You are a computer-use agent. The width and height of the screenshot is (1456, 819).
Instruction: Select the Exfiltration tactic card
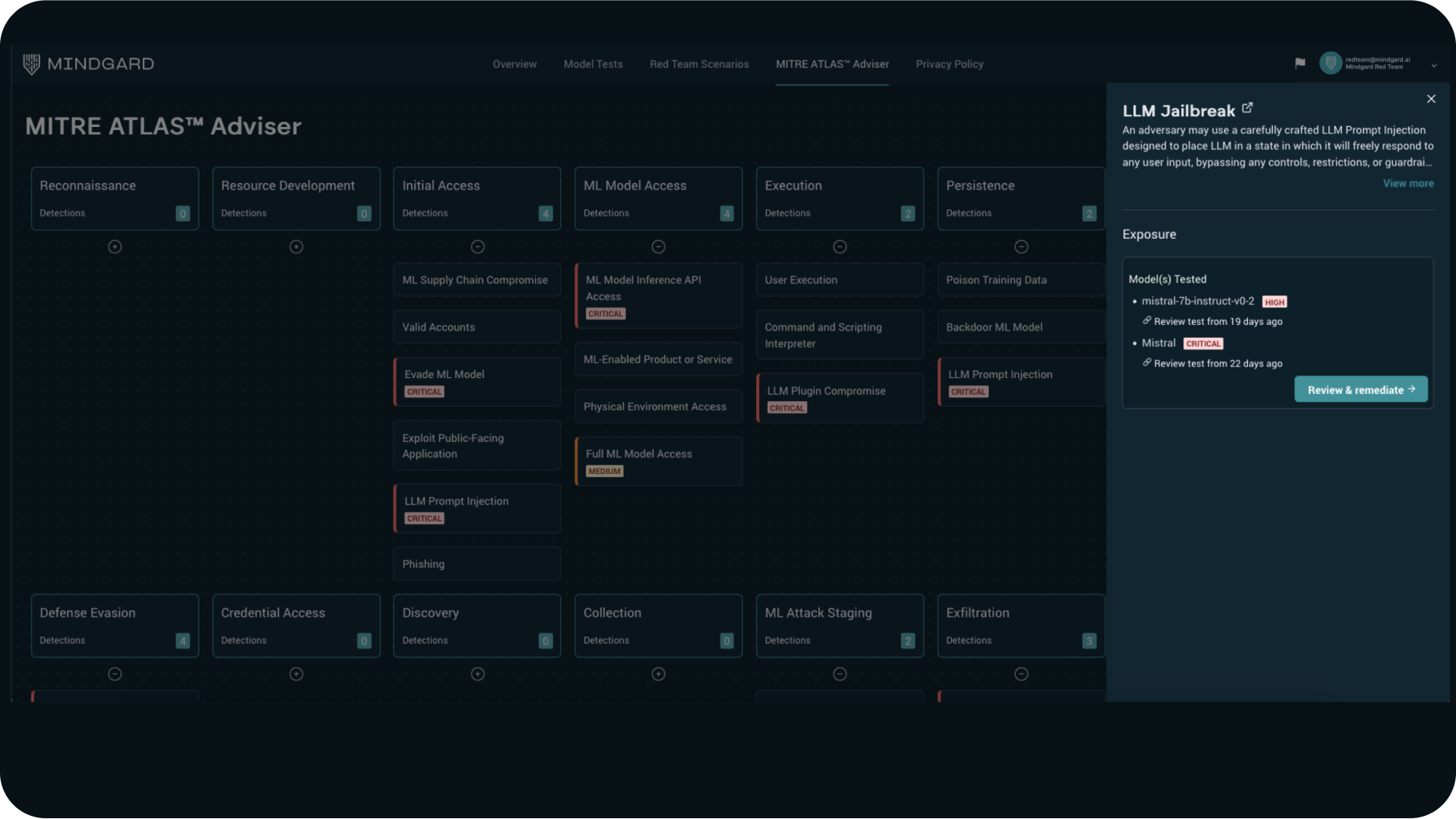[x=1021, y=626]
